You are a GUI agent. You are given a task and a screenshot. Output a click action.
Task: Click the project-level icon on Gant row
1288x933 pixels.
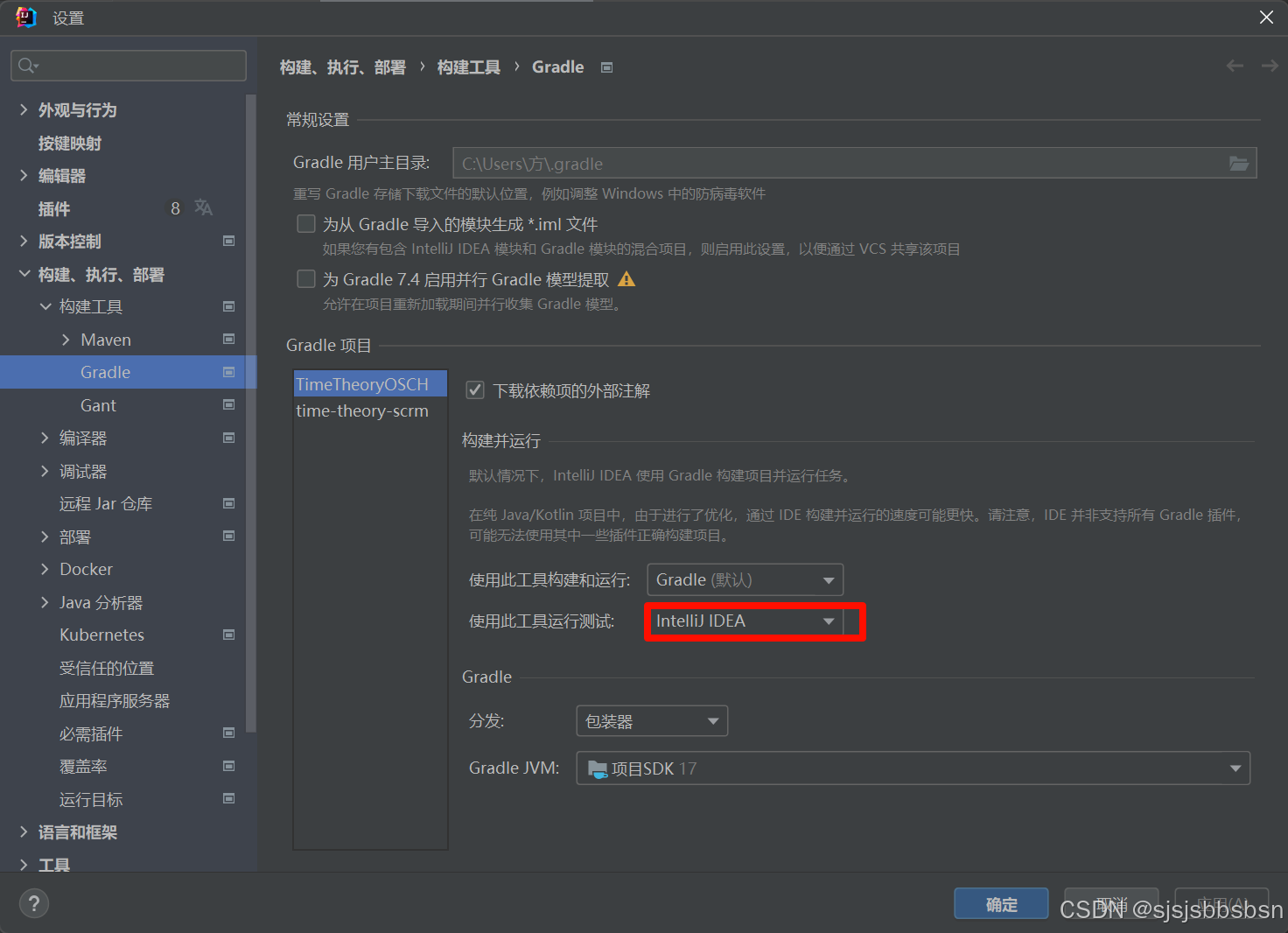(x=229, y=404)
